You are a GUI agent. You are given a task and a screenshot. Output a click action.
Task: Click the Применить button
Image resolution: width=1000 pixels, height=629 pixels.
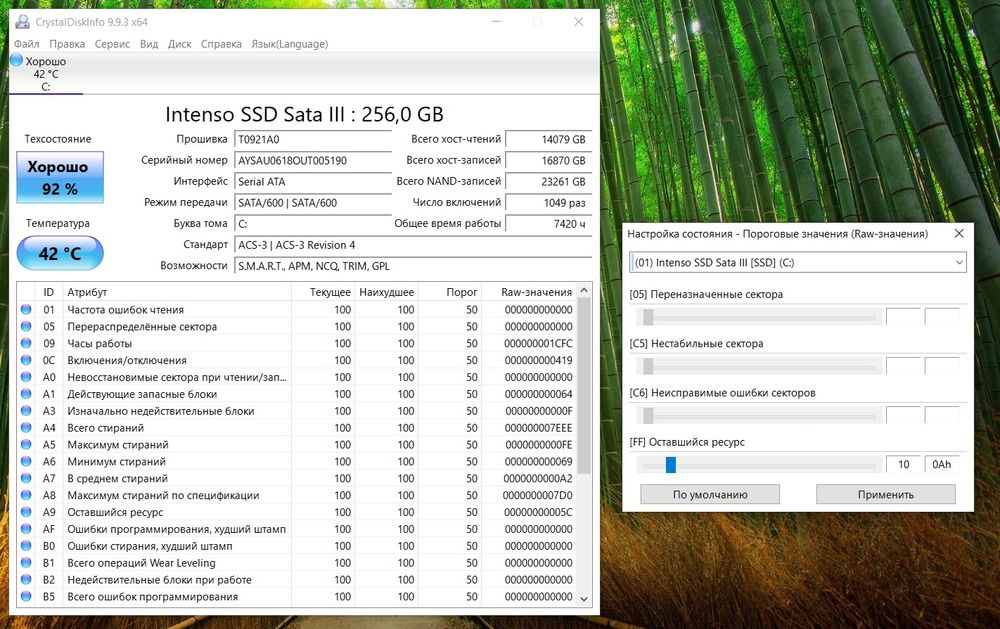pos(886,494)
